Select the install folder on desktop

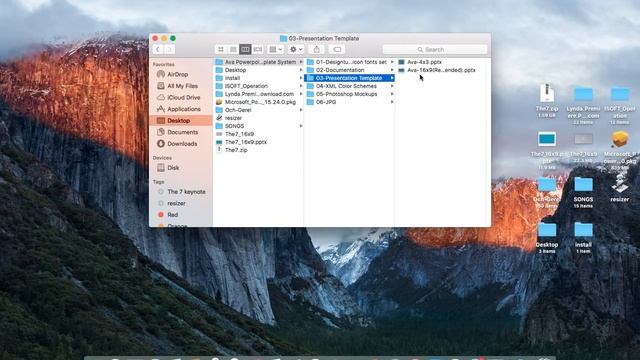pyautogui.click(x=583, y=230)
